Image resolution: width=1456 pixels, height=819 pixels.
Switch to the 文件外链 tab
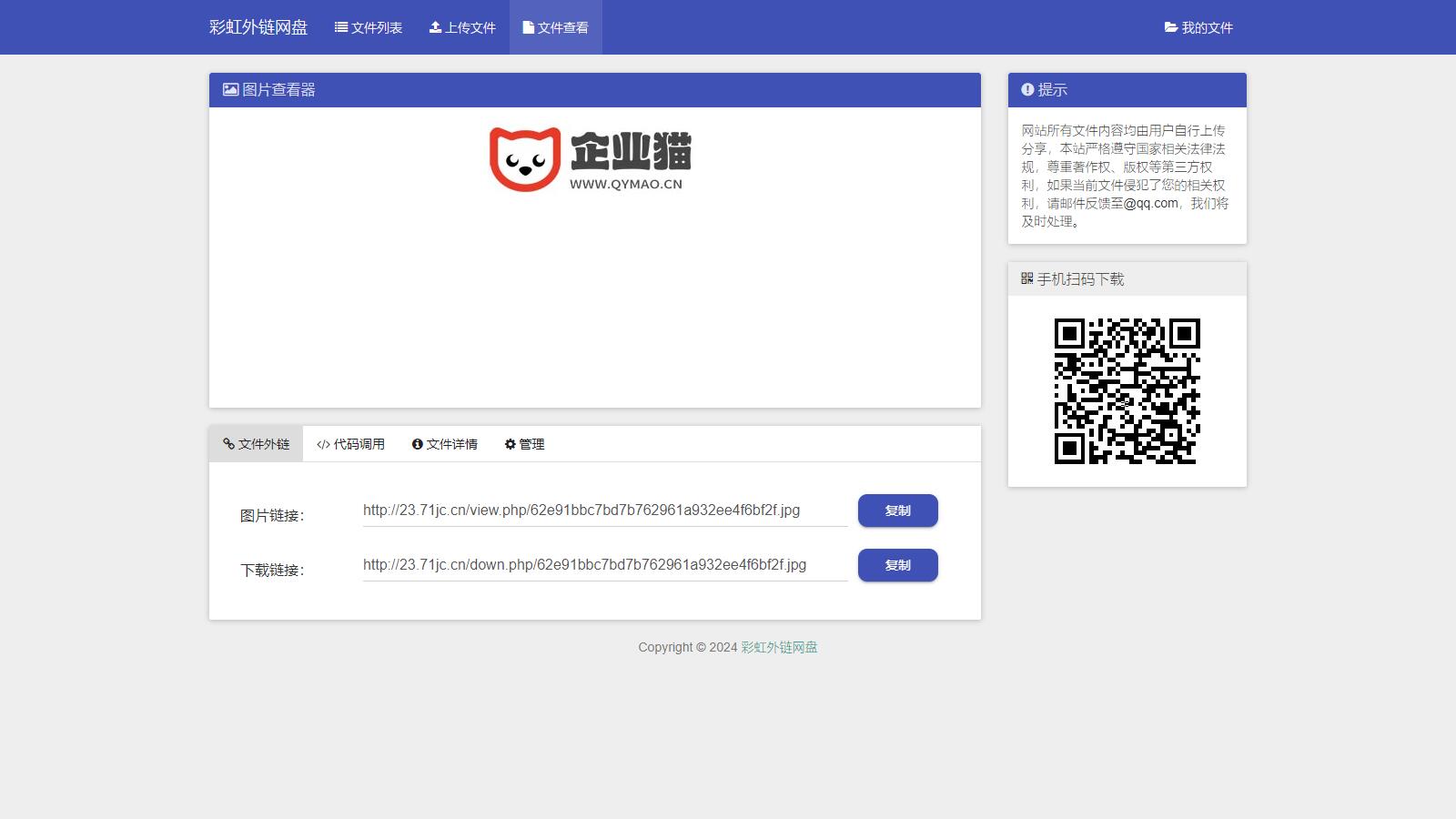click(x=256, y=444)
